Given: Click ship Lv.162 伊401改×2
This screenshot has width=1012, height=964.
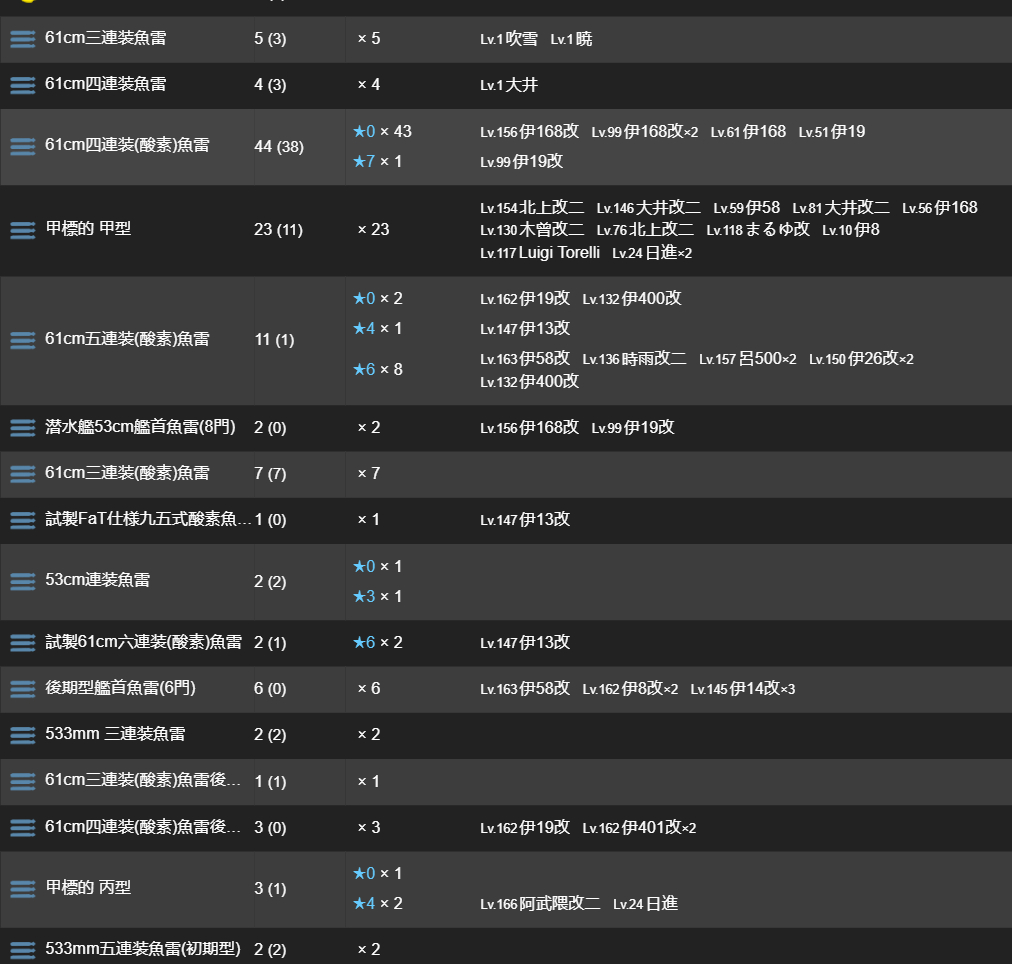Looking at the screenshot, I should click(639, 827).
